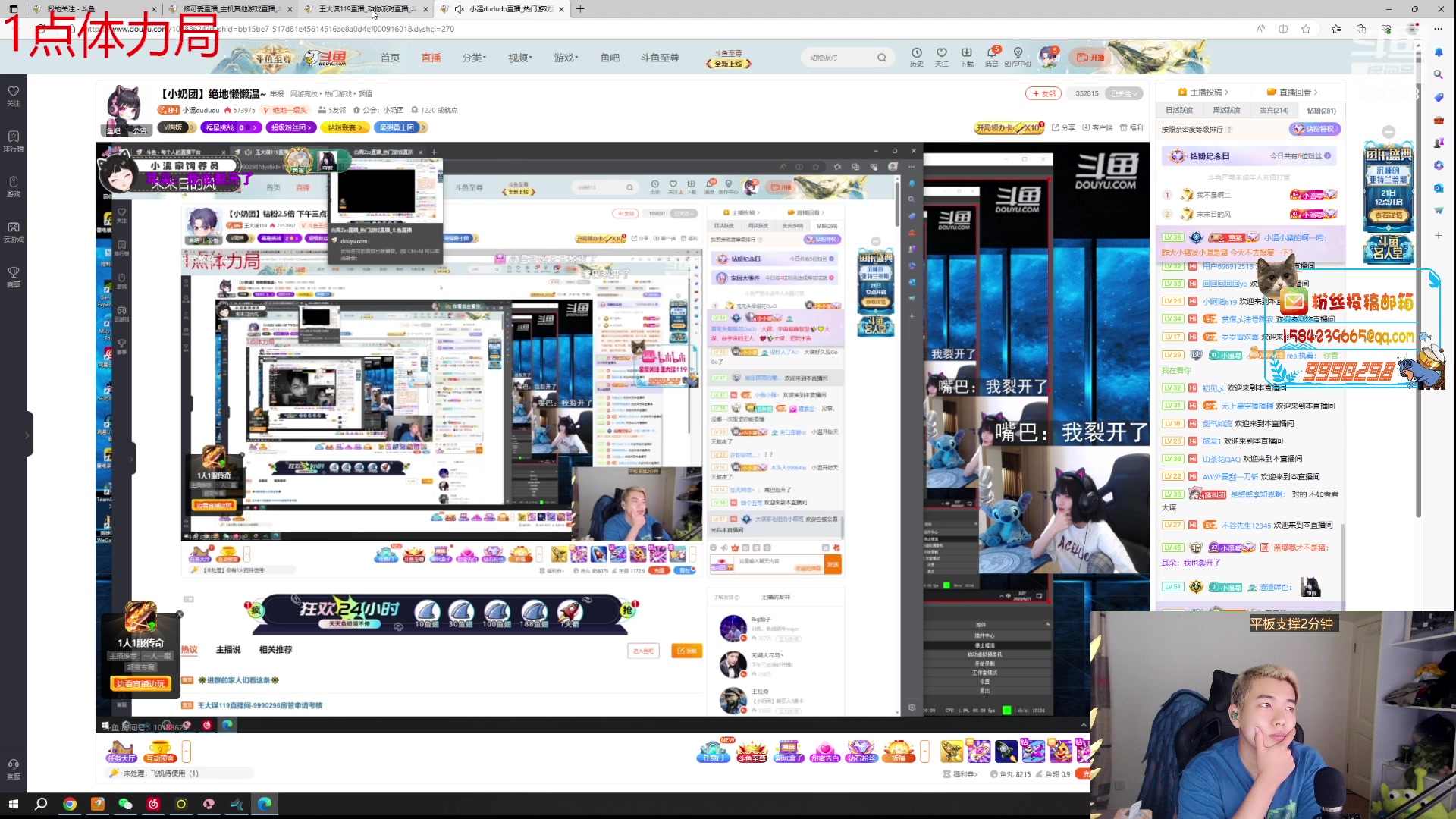Open the browser sidebar search icon
The height and width of the screenshot is (819, 1456).
1439,74
